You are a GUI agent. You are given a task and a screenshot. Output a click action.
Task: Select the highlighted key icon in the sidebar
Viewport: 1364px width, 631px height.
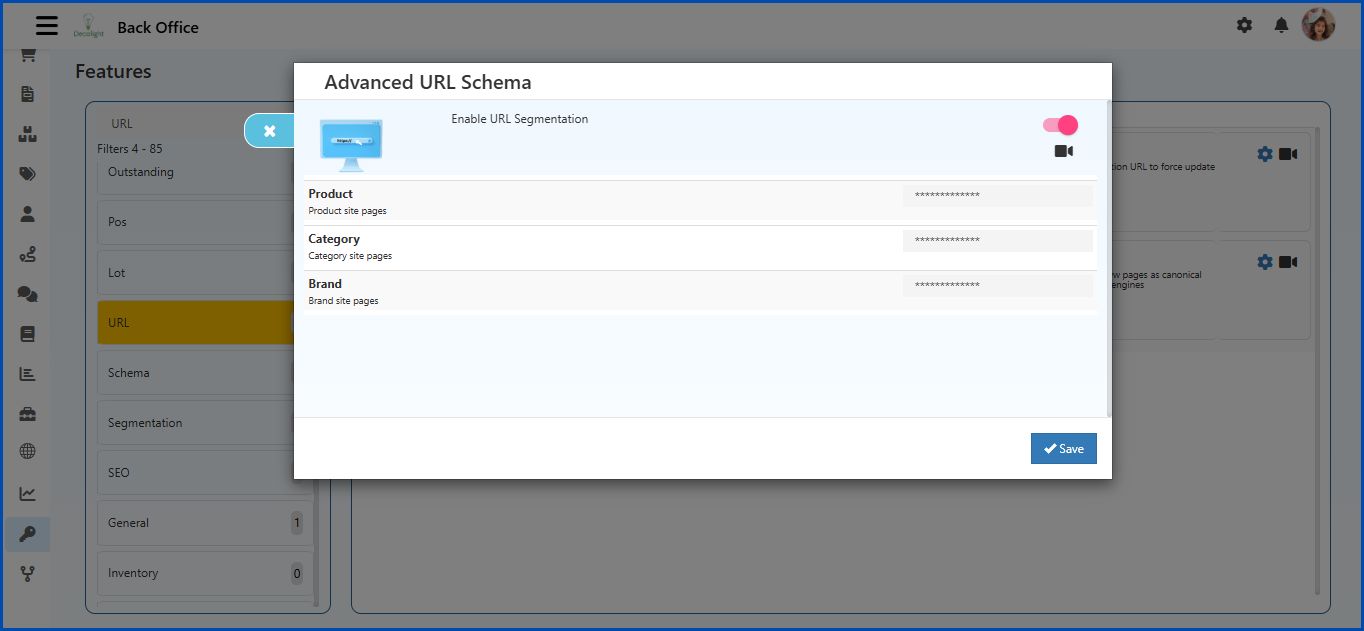tap(27, 534)
